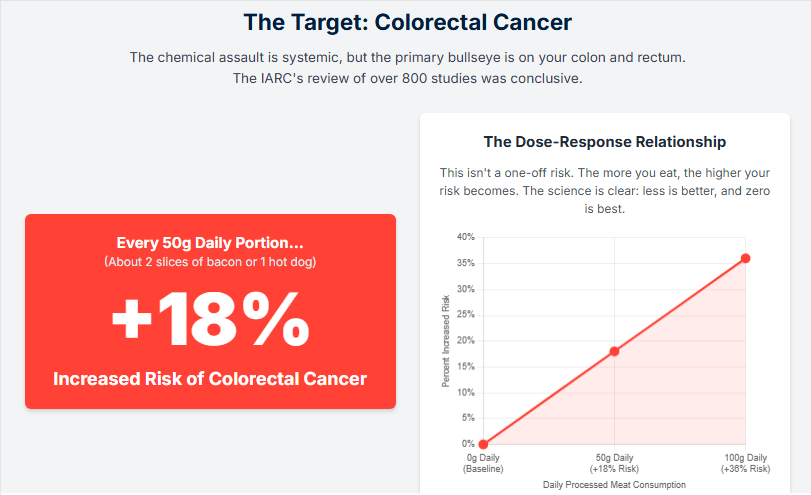Click the bacon or hot dog note

click(x=210, y=262)
